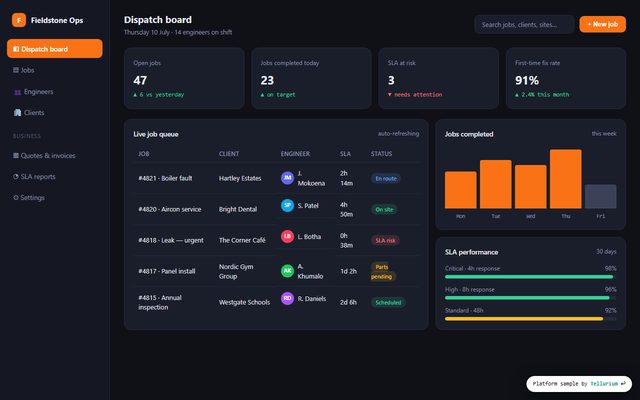Click the Westgate Schools client cell
This screenshot has width=640, height=400.
coord(244,302)
